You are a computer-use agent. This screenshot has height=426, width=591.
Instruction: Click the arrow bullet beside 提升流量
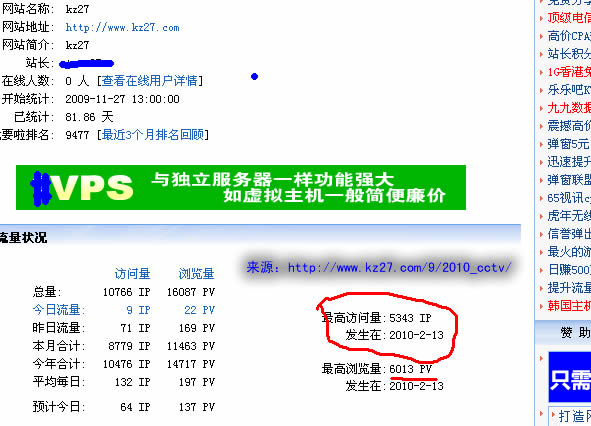pyautogui.click(x=542, y=288)
